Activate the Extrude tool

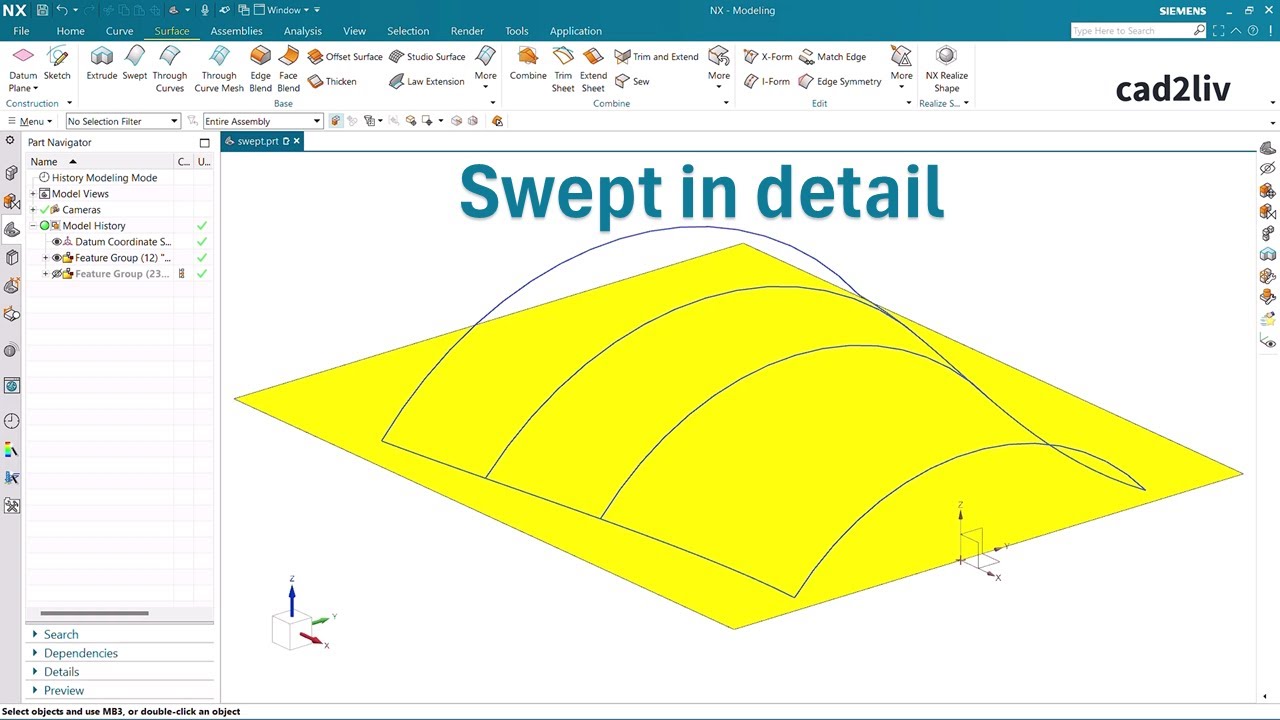(102, 65)
